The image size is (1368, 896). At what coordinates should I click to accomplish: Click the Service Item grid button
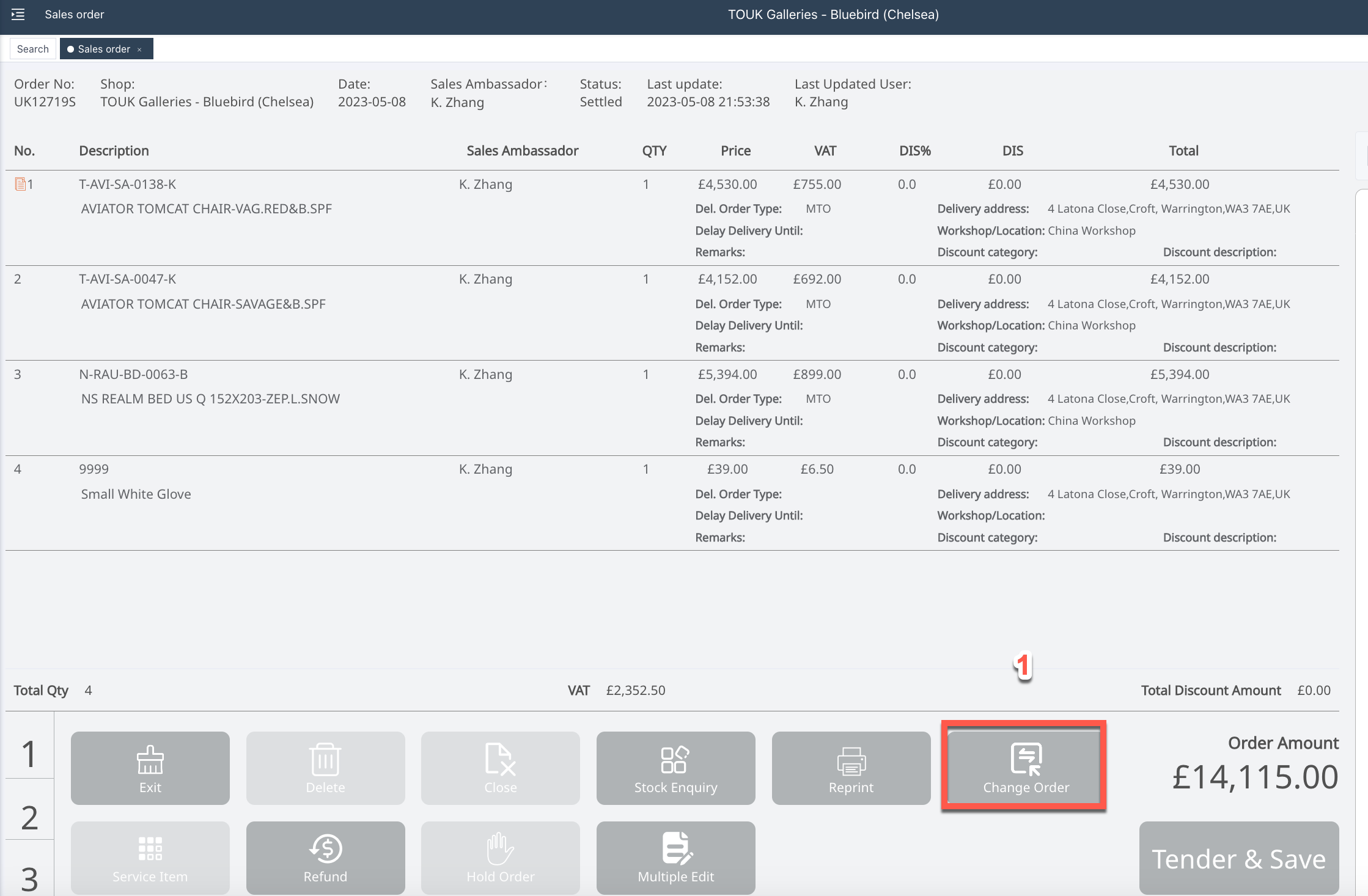(150, 857)
